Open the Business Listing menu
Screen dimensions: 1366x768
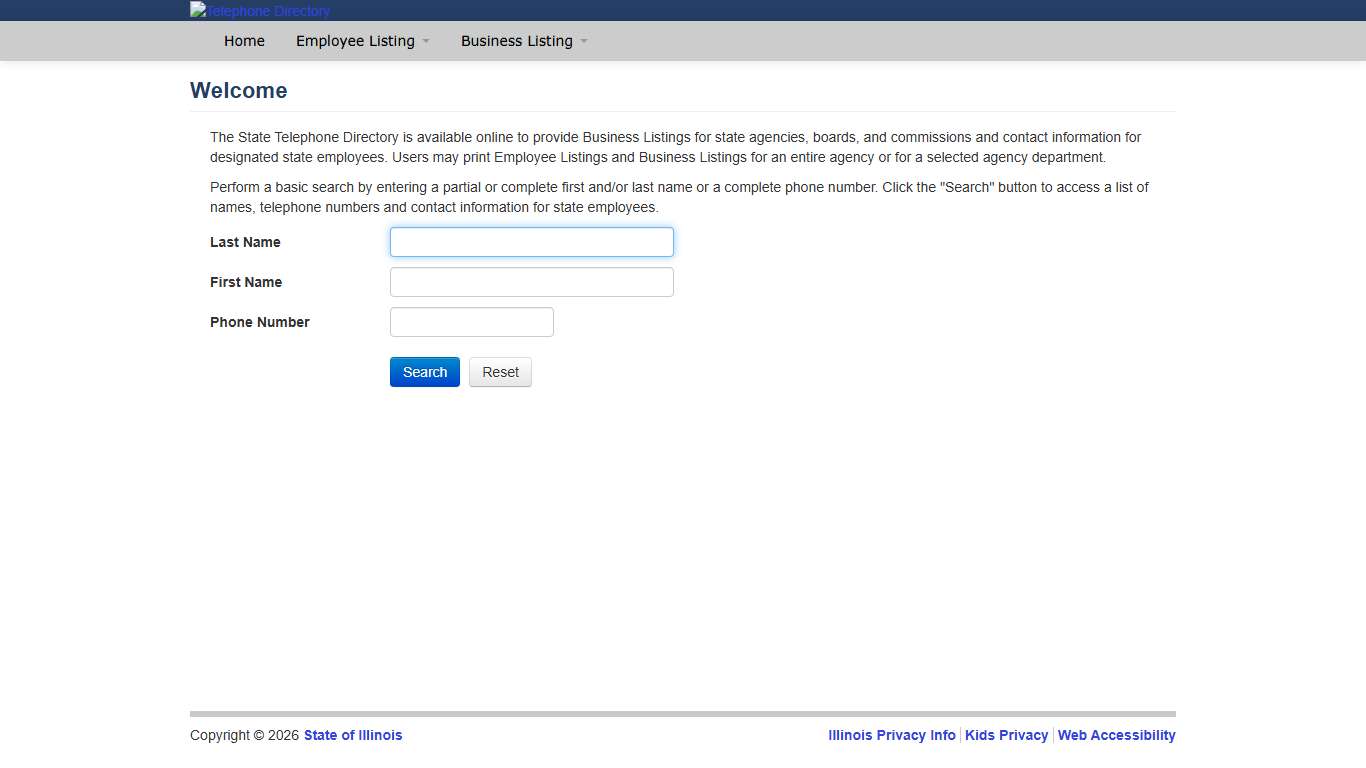(x=516, y=41)
